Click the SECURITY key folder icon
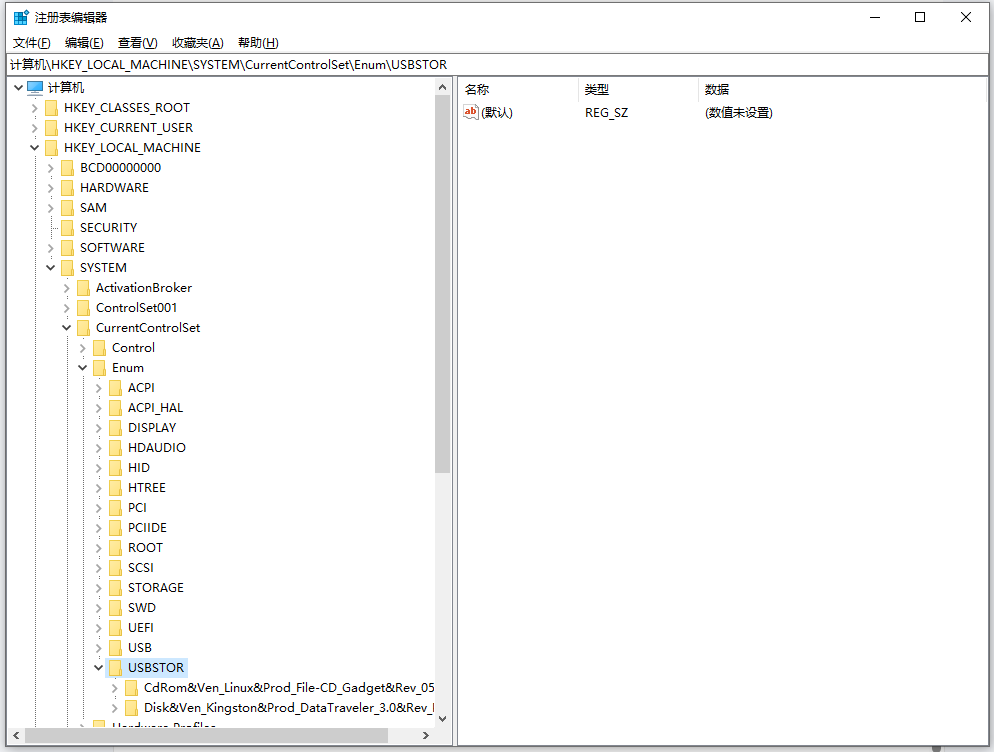Image resolution: width=994 pixels, height=752 pixels. pos(67,228)
